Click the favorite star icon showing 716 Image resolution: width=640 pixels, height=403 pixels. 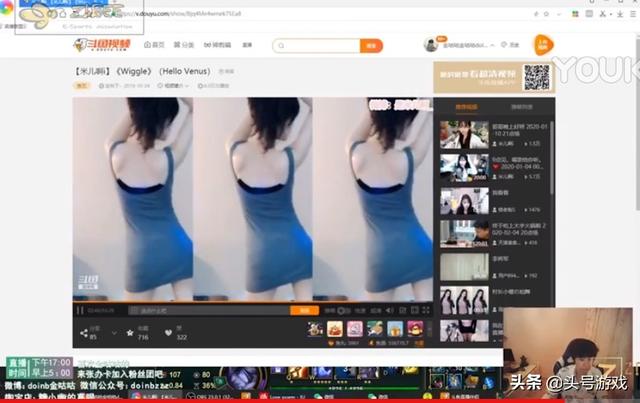pyautogui.click(x=130, y=333)
